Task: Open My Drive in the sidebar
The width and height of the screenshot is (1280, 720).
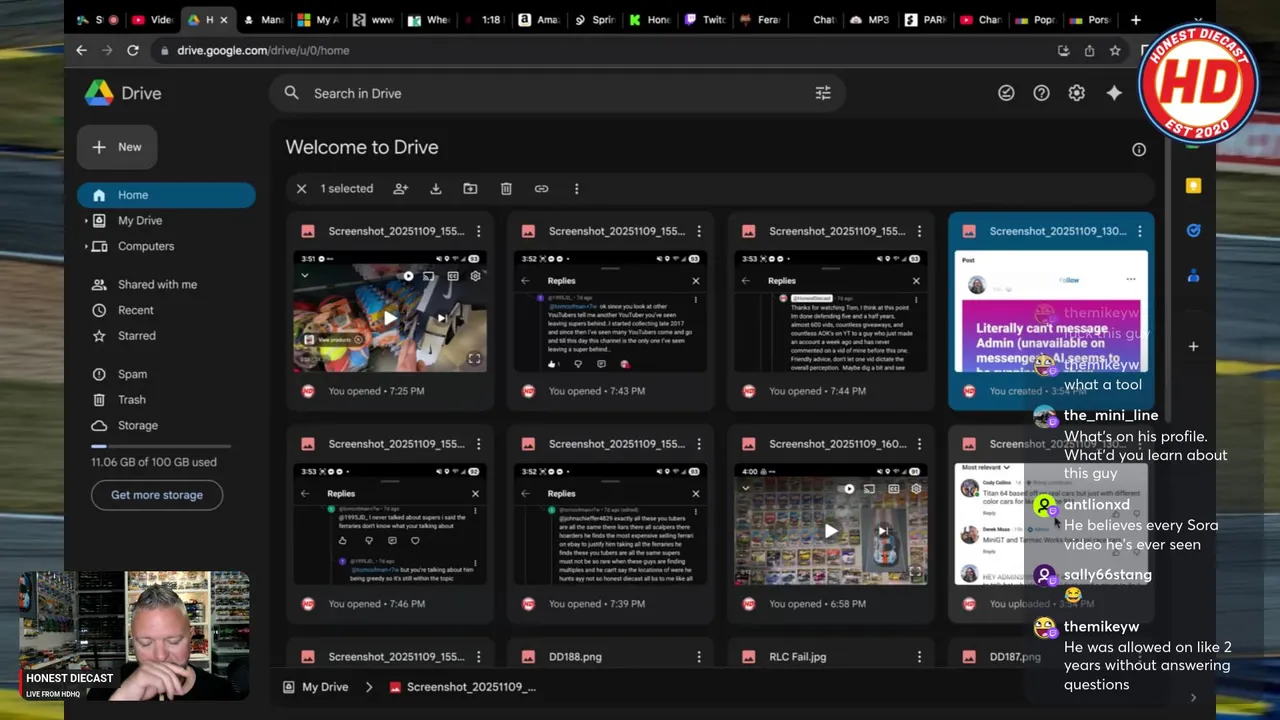Action: [x=140, y=220]
